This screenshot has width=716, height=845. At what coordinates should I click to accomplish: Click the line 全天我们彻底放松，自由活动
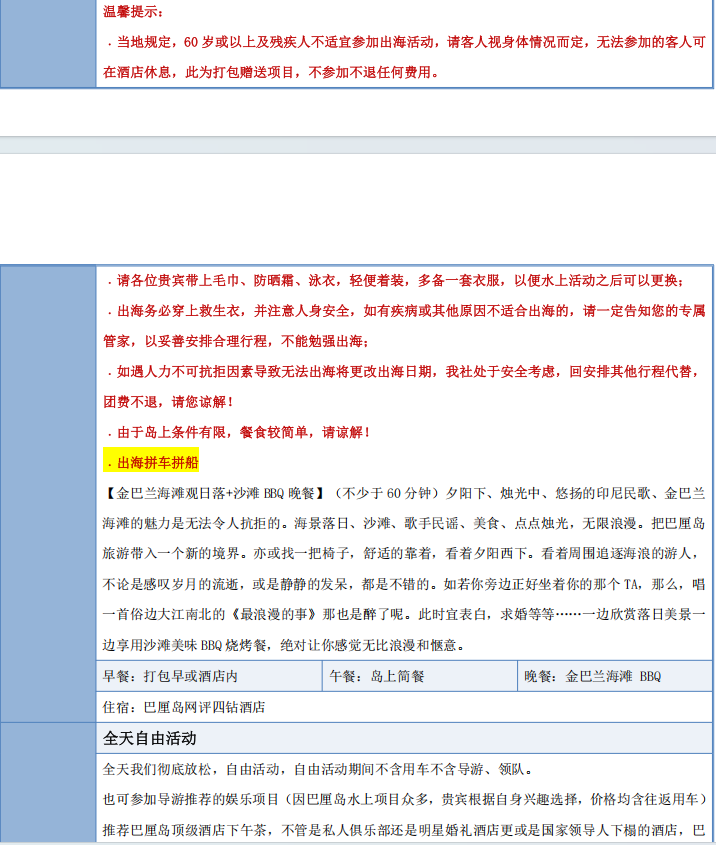(x=318, y=770)
